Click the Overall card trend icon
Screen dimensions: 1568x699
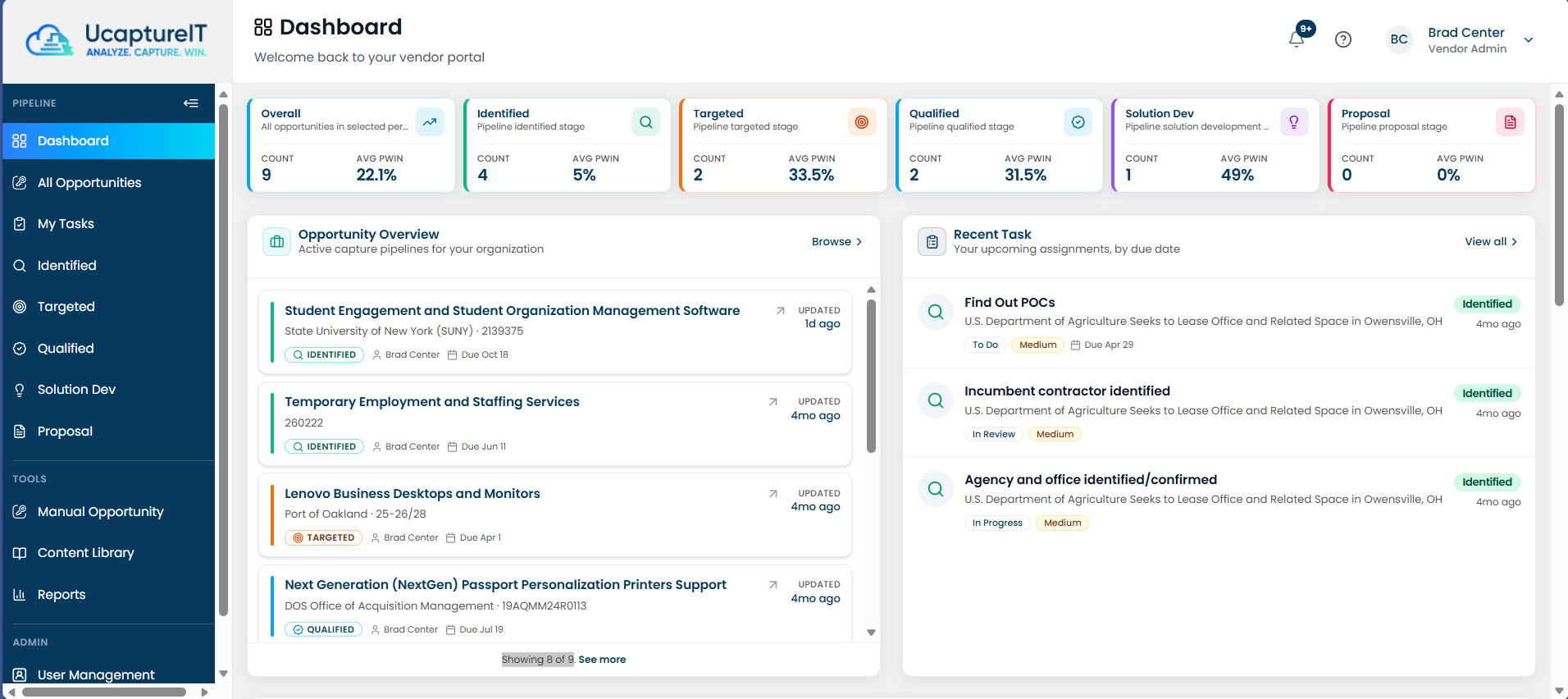pyautogui.click(x=430, y=121)
